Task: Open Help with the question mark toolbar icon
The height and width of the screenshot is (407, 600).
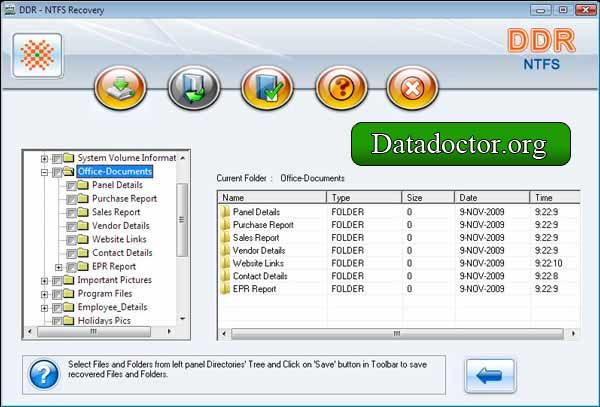Action: tap(341, 88)
